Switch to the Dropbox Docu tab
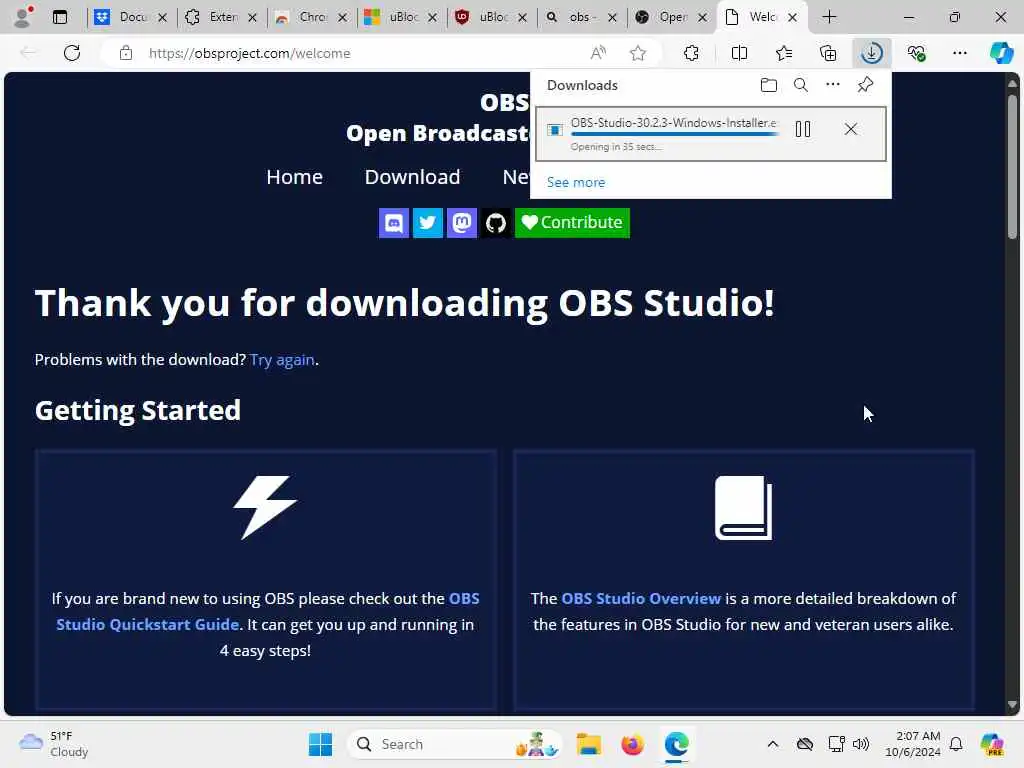1024x768 pixels. (131, 17)
